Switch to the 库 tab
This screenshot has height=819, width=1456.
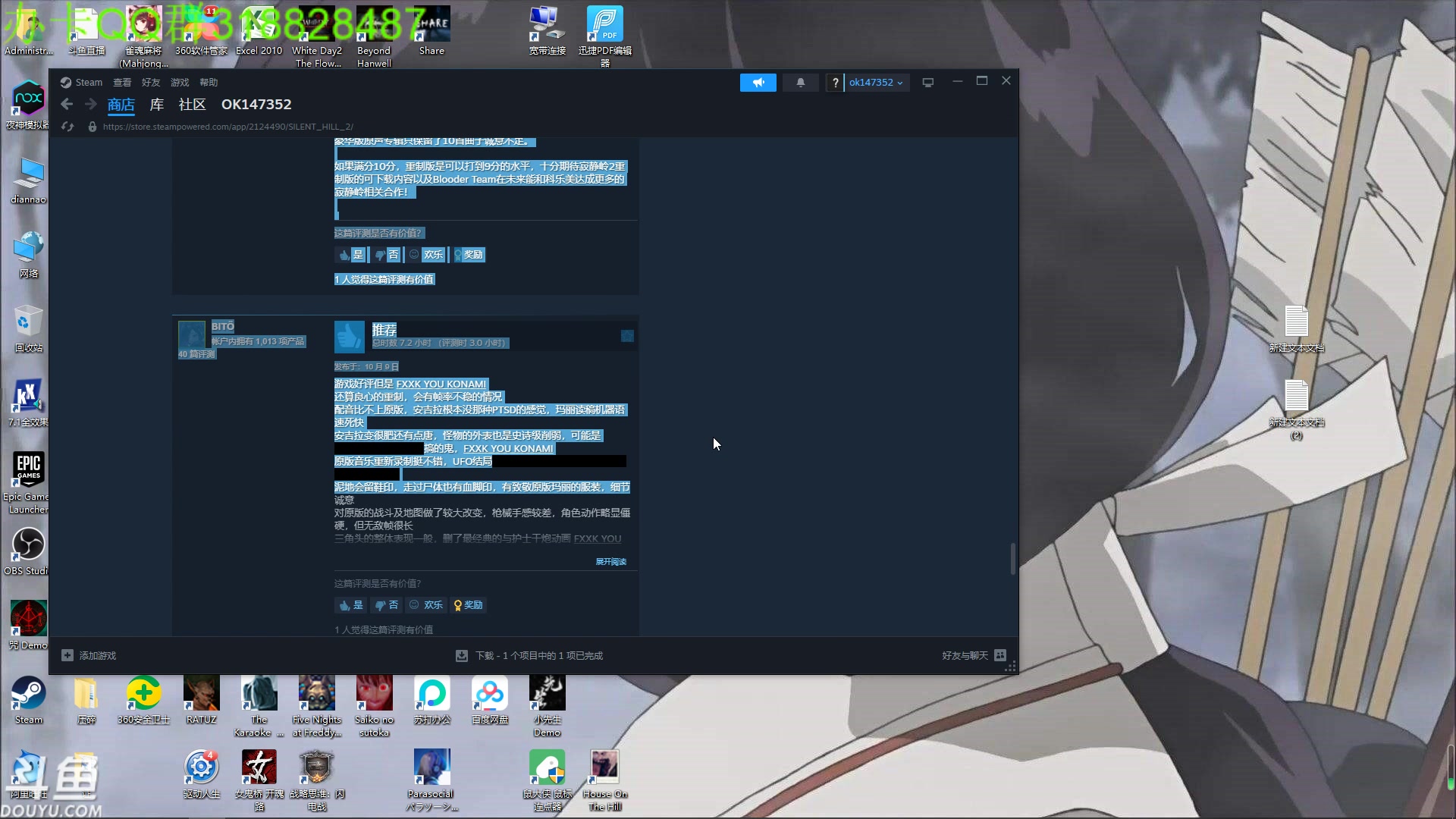[157, 105]
